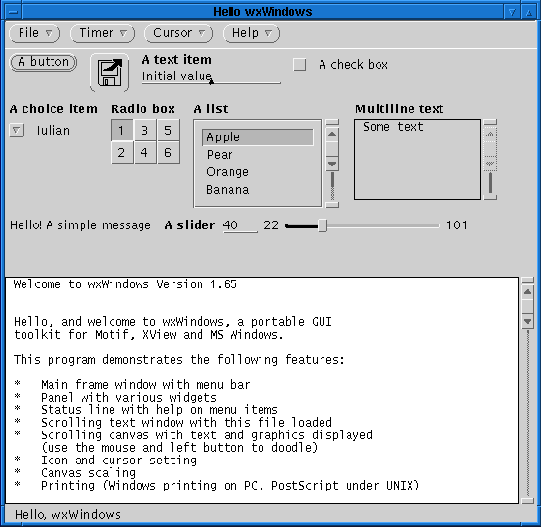Select radio box option 4
The width and height of the screenshot is (541, 529).
pos(145,153)
